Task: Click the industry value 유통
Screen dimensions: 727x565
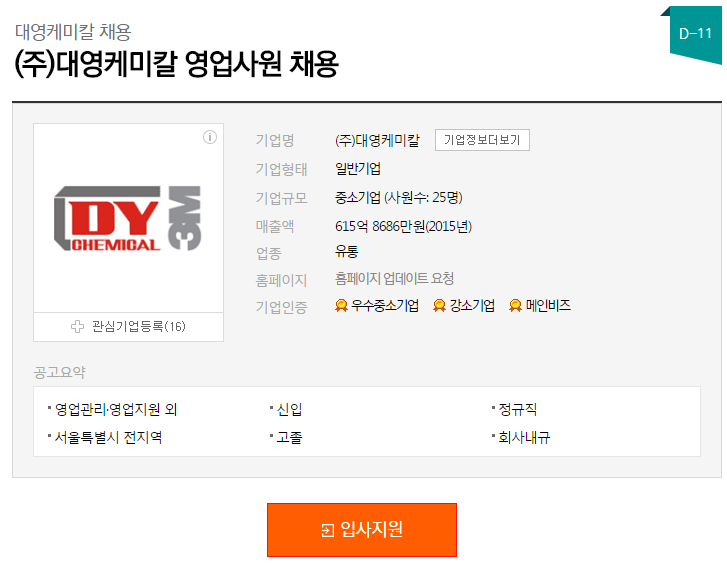Action: coord(347,252)
